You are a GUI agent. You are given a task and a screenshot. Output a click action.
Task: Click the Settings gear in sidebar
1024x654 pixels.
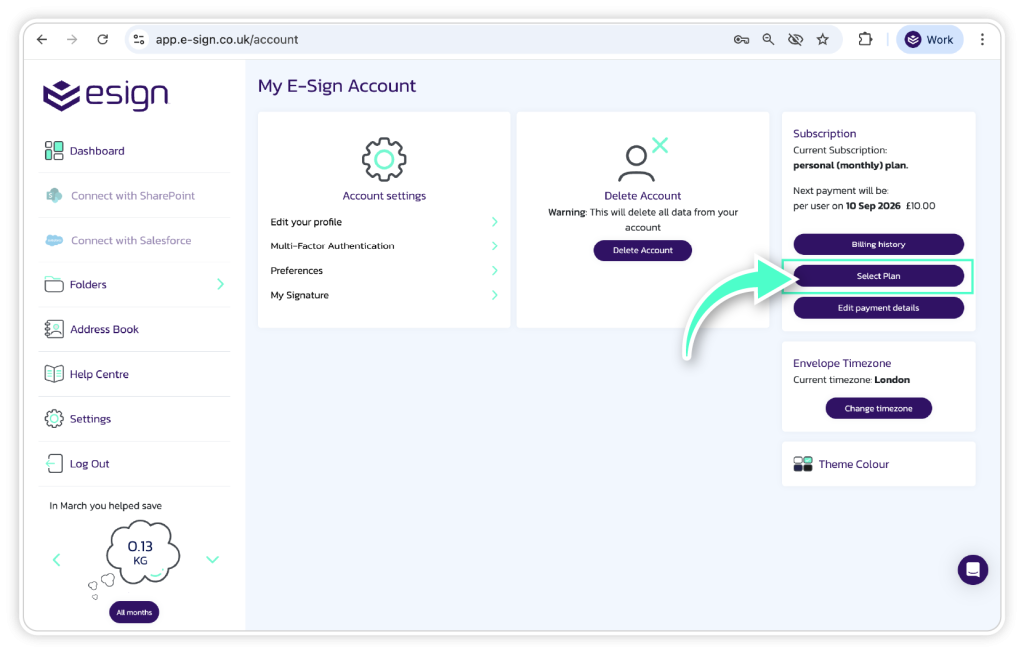click(54, 419)
